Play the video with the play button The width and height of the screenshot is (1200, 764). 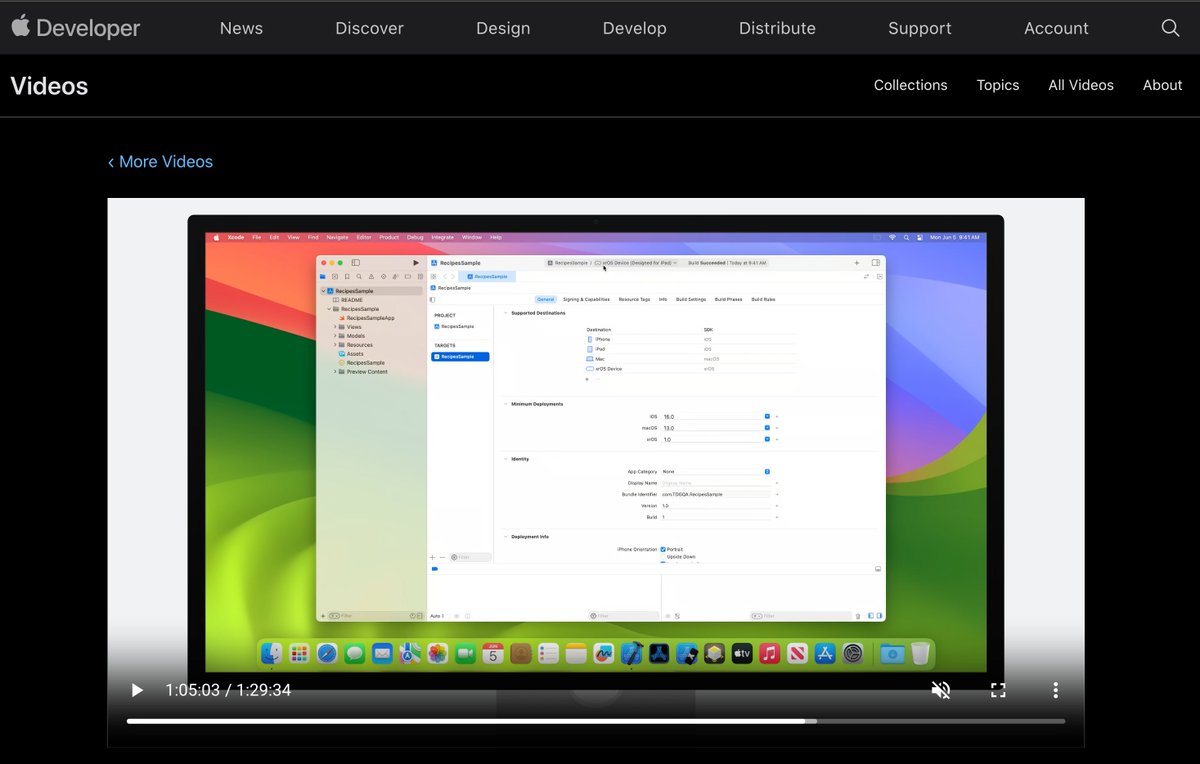[x=137, y=690]
